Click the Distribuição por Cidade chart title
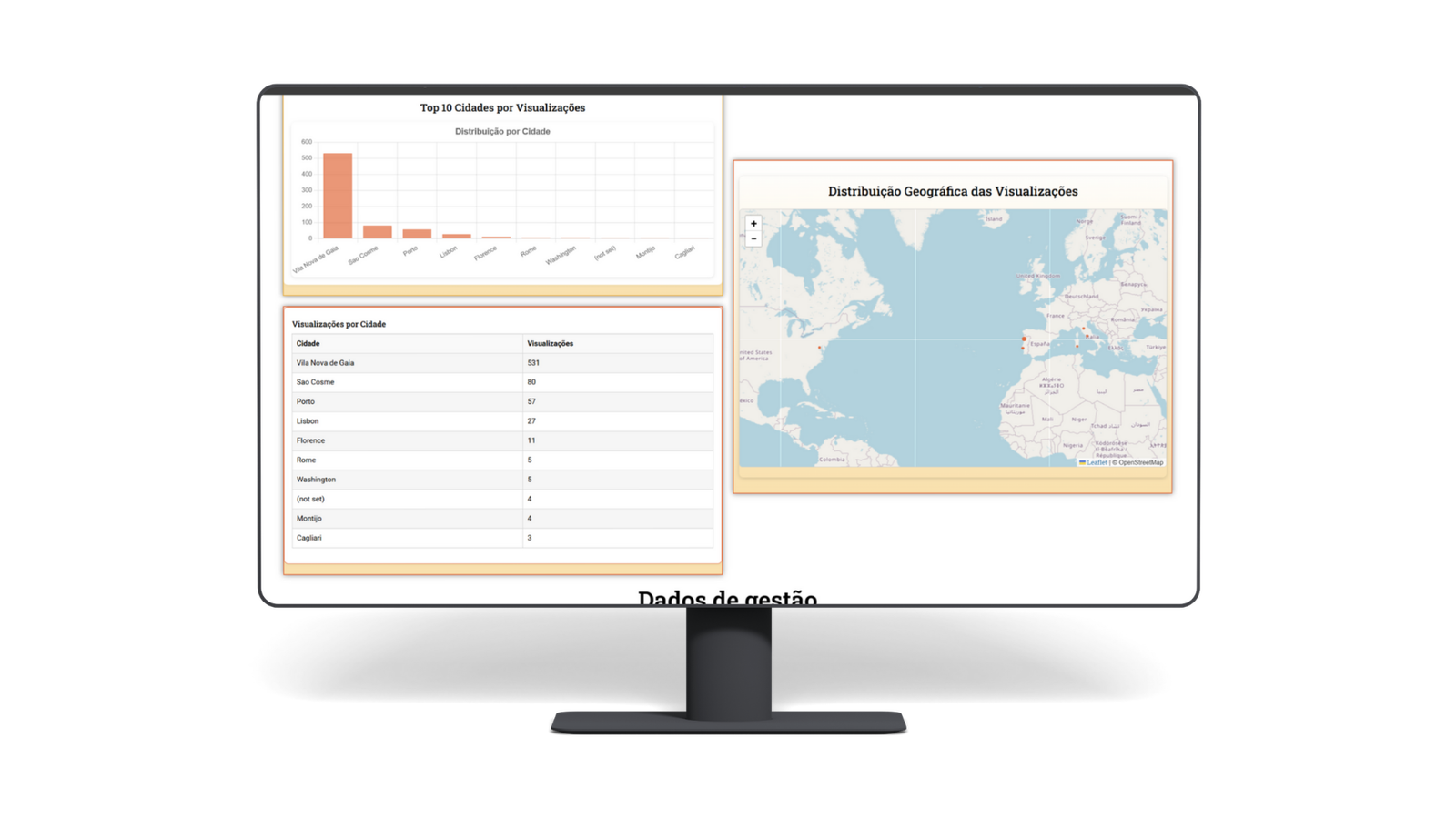Image resolution: width=1456 pixels, height=819 pixels. [x=502, y=132]
